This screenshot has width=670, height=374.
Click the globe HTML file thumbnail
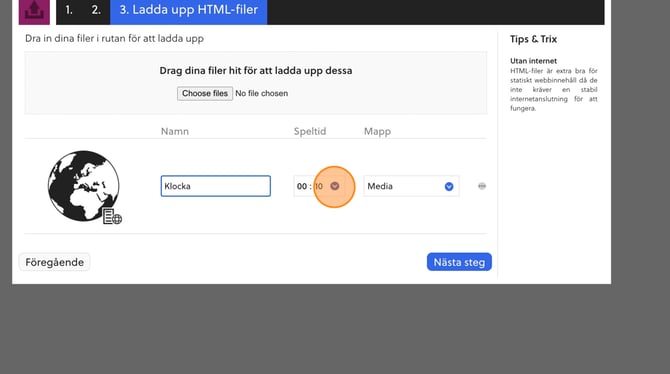coord(85,187)
